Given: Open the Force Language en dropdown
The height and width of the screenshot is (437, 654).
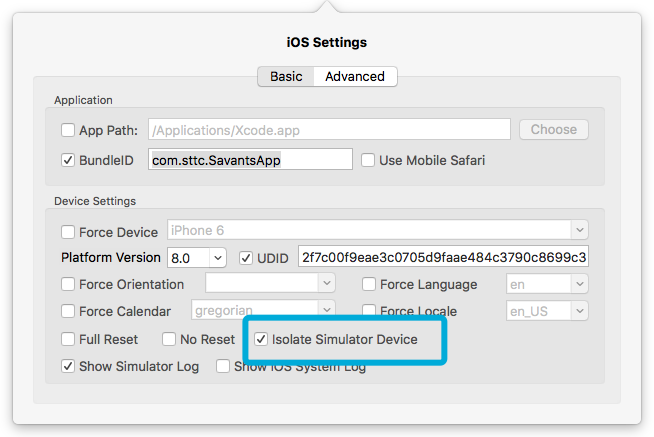Looking at the screenshot, I should point(547,284).
